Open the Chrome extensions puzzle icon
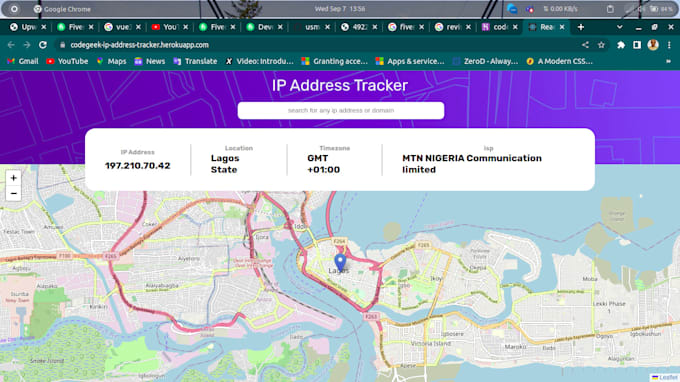 pos(621,45)
